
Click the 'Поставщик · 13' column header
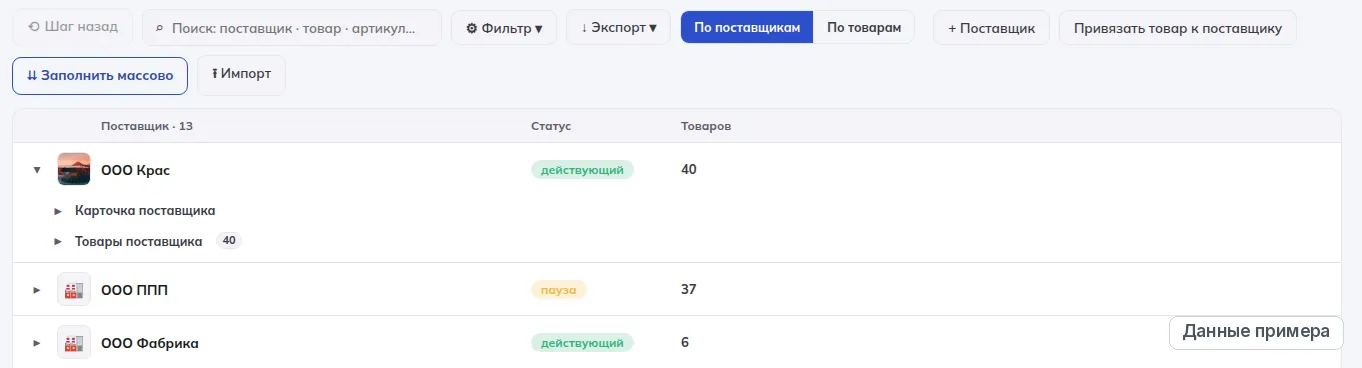click(x=147, y=127)
